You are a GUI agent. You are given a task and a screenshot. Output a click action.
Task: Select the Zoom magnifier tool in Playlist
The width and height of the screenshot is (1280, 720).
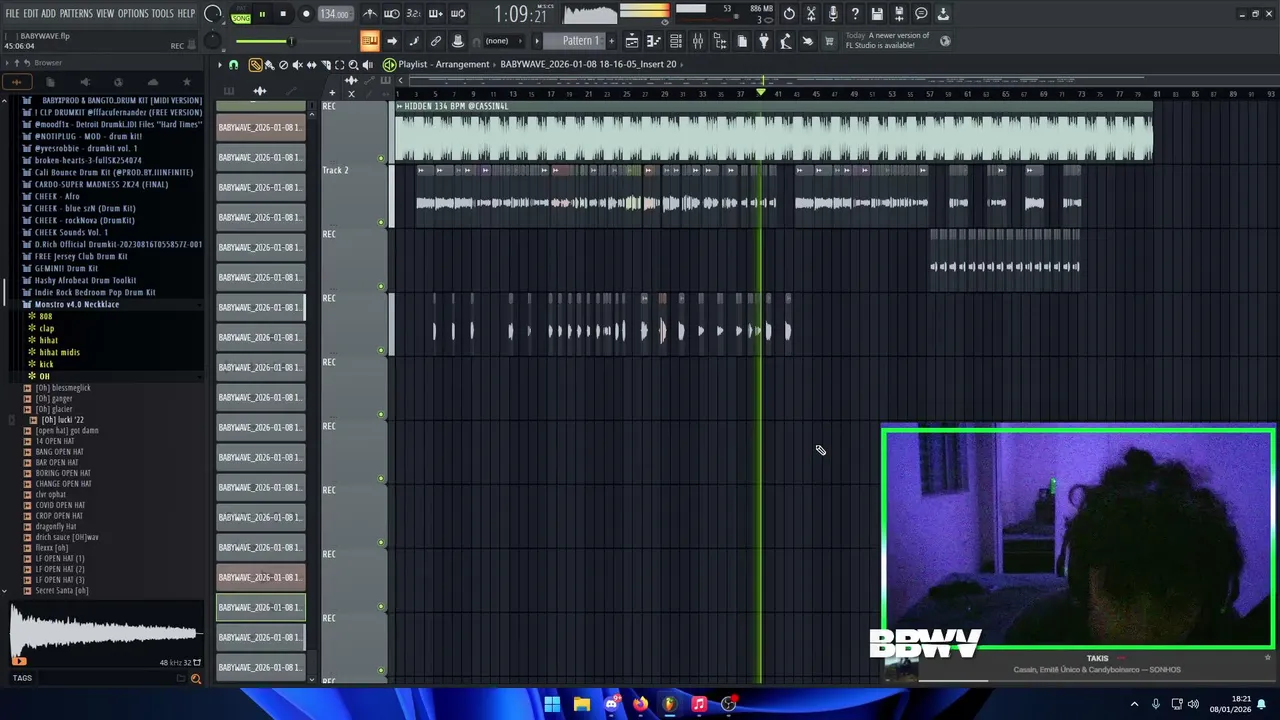353,65
